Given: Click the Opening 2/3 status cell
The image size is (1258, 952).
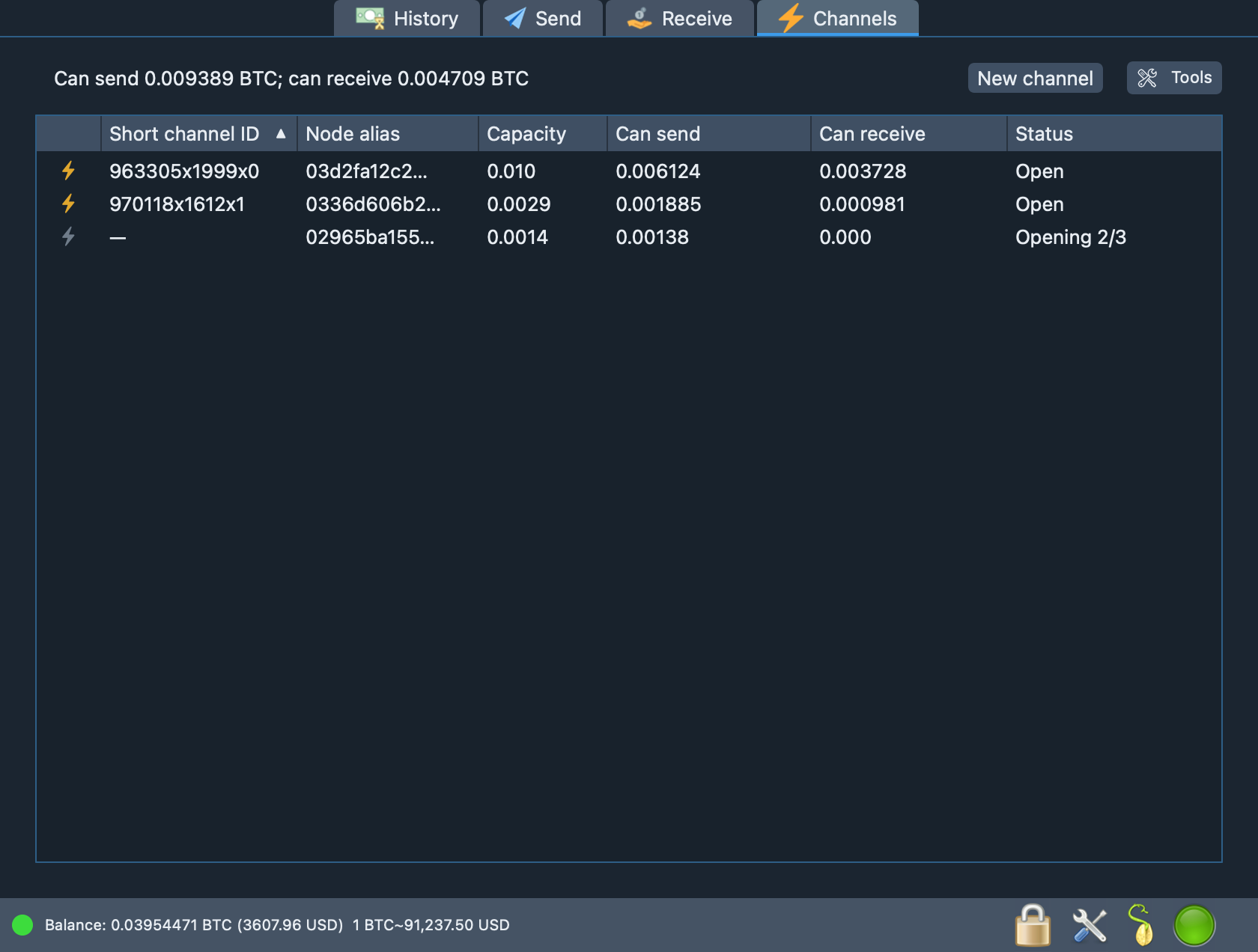Looking at the screenshot, I should tap(1071, 237).
